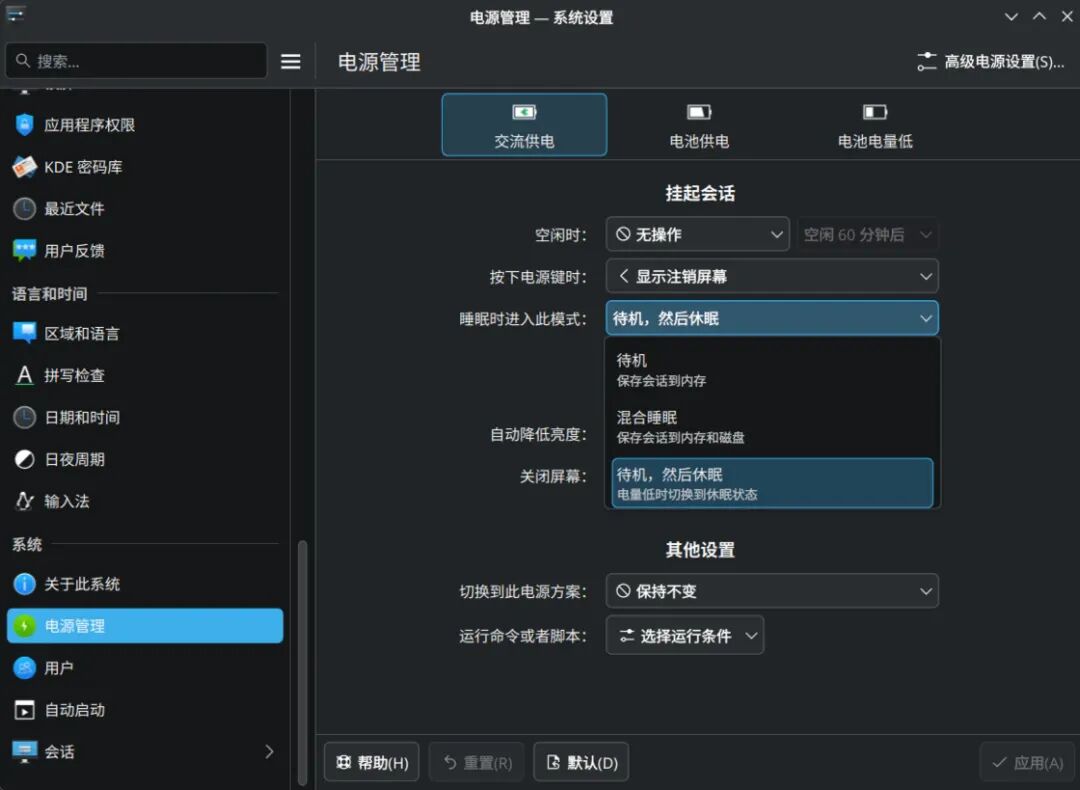Click the 默认(D) button
Screen dimensions: 1080x790
pos(581,762)
